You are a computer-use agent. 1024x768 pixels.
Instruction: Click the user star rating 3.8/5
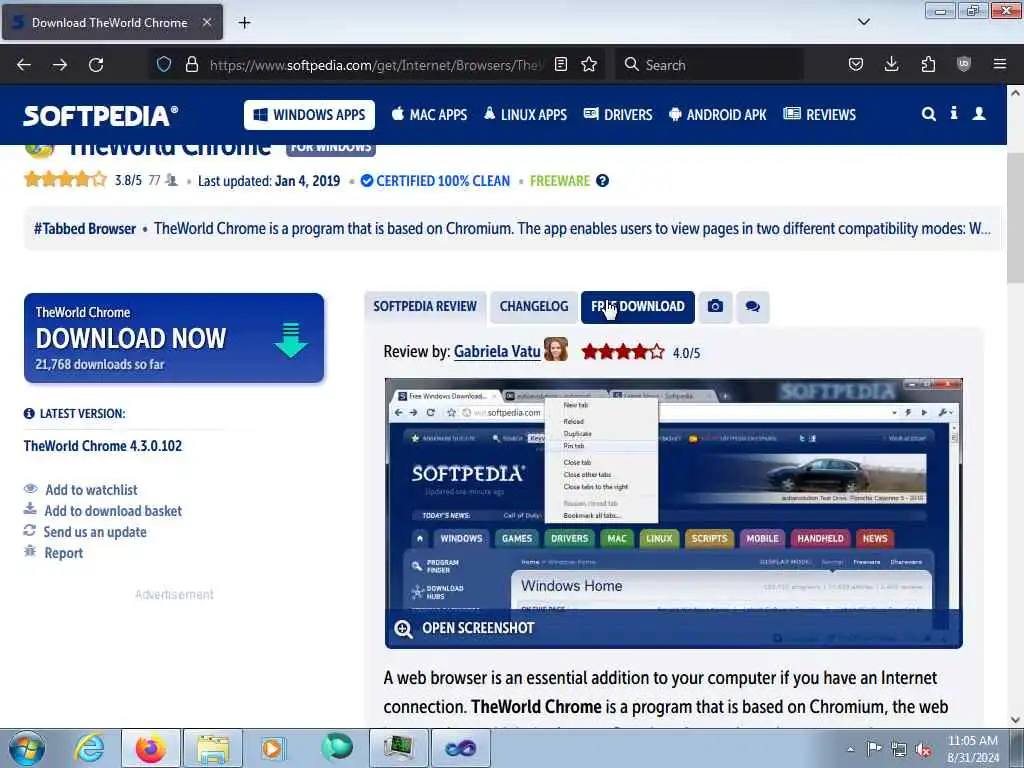(65, 180)
